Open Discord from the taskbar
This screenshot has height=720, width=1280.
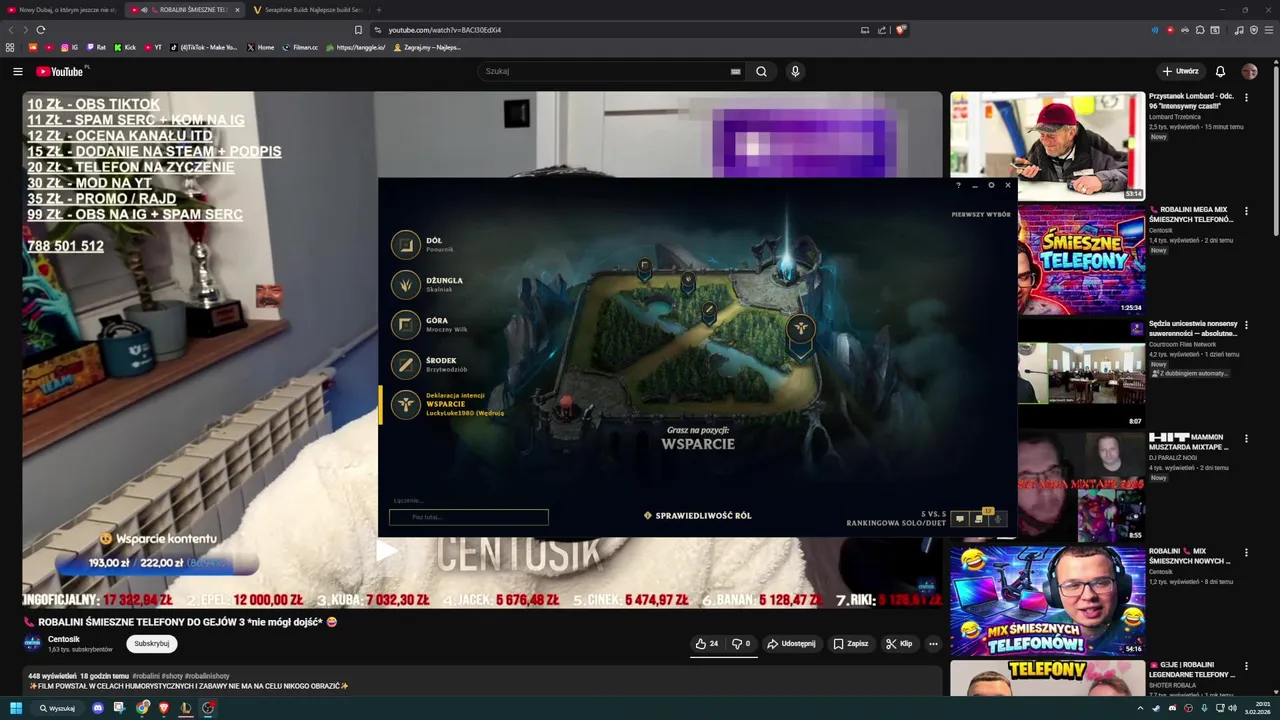tap(98, 708)
